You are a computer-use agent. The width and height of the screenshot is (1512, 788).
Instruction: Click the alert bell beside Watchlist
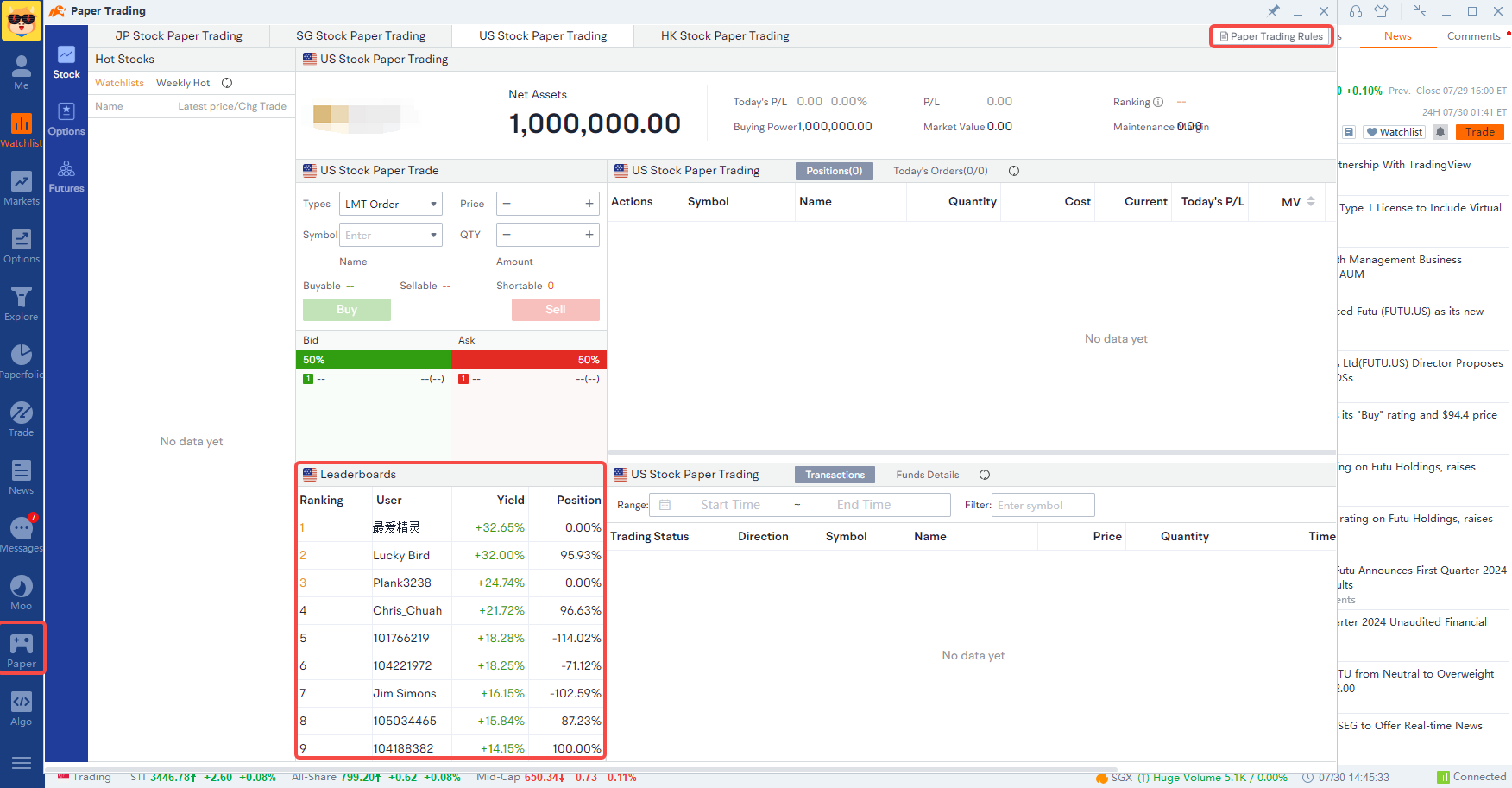[x=1440, y=132]
